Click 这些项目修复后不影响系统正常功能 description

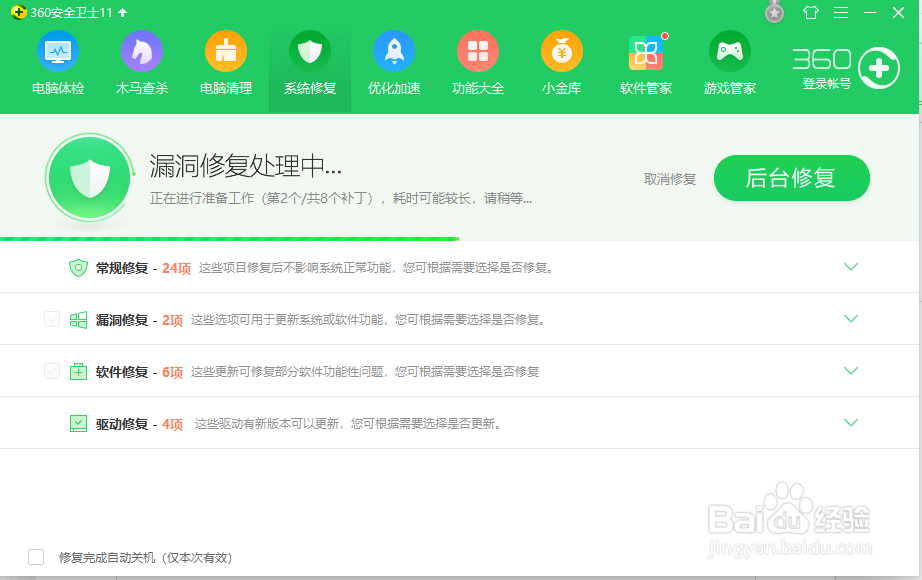[376, 268]
